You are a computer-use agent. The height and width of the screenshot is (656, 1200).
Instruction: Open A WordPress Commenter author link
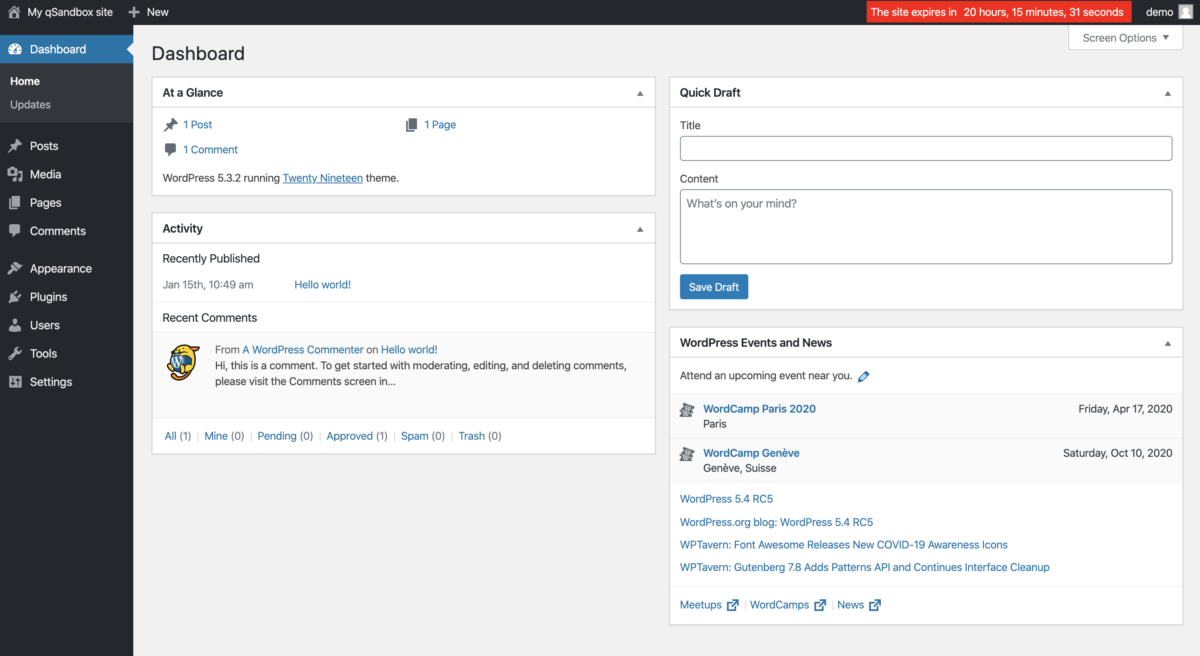303,350
